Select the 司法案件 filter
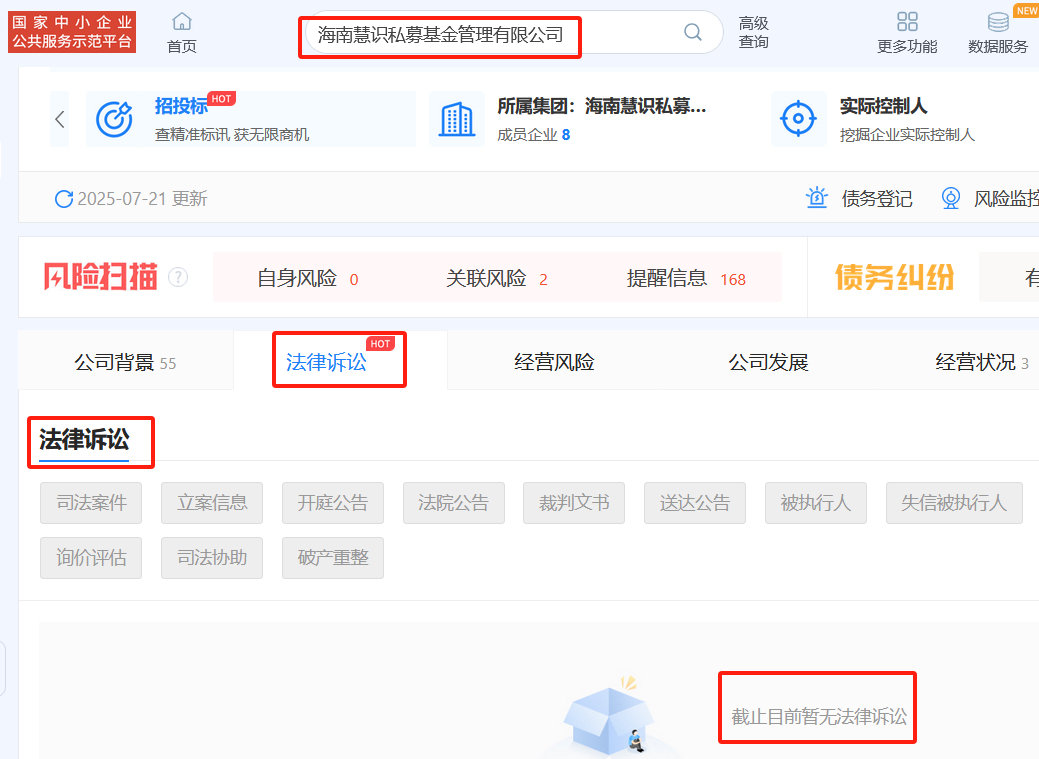Viewport: 1039px width, 759px height. click(x=91, y=503)
